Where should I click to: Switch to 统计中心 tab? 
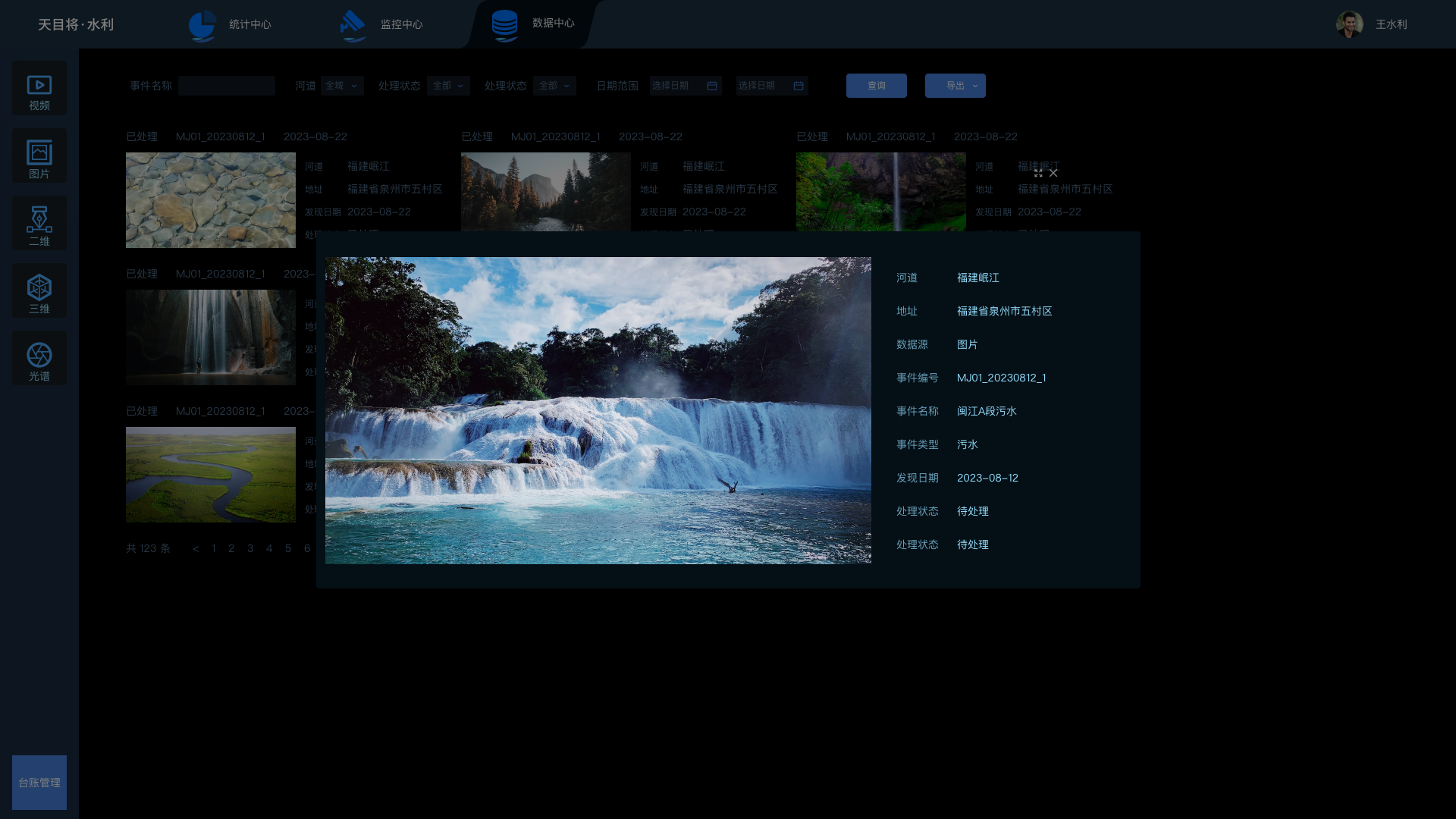point(231,24)
